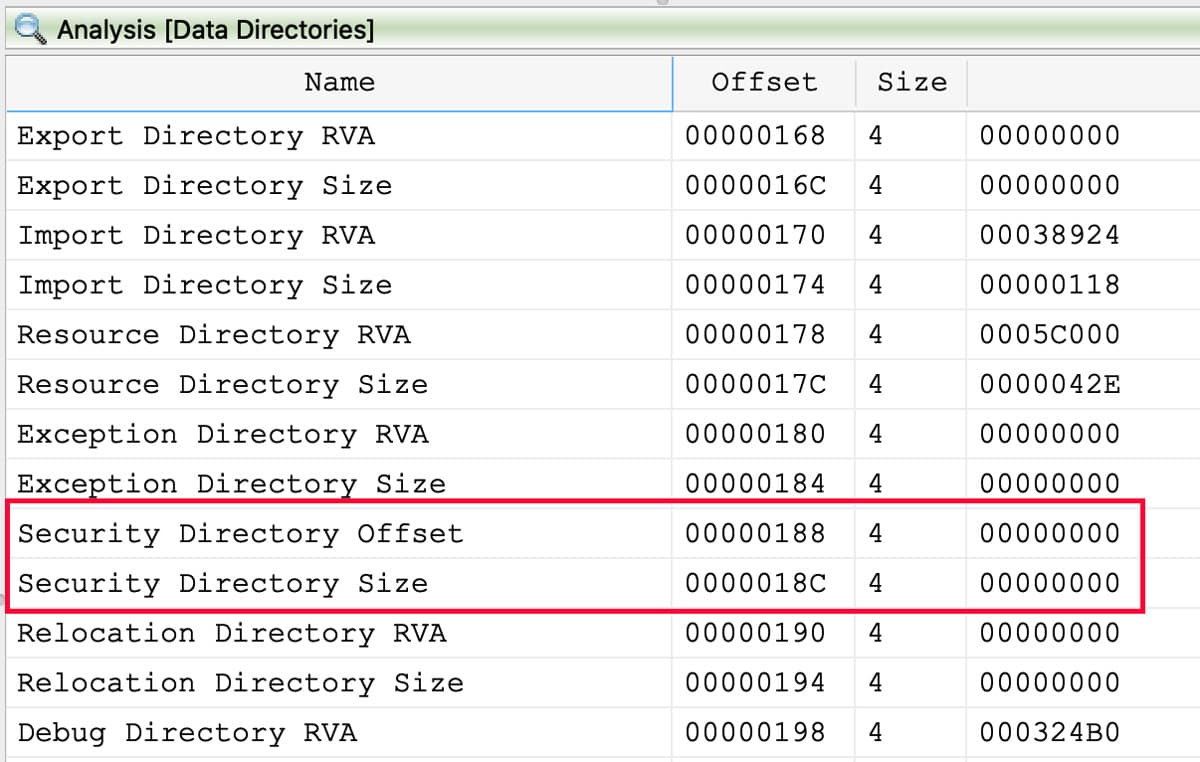Click offset cell 00000168
Viewport: 1200px width, 762px height.
755,135
